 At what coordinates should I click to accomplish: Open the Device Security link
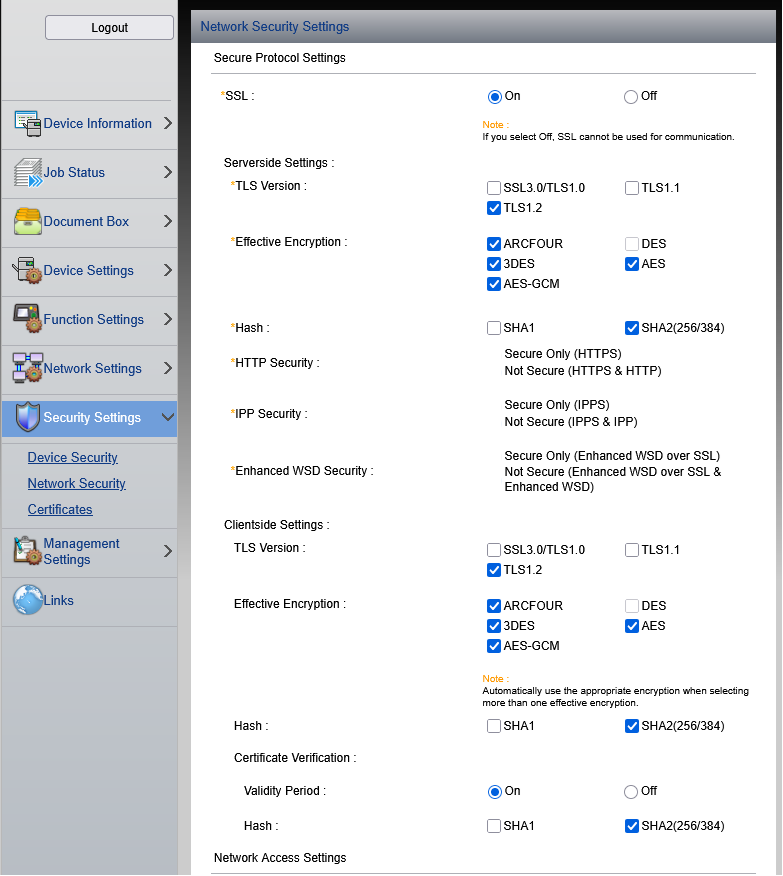(73, 458)
